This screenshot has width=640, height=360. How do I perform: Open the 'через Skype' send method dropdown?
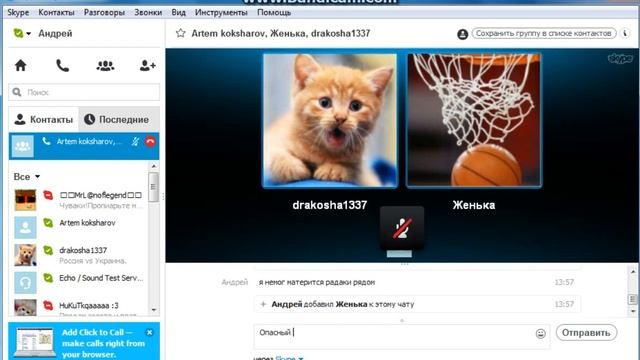[x=289, y=358]
